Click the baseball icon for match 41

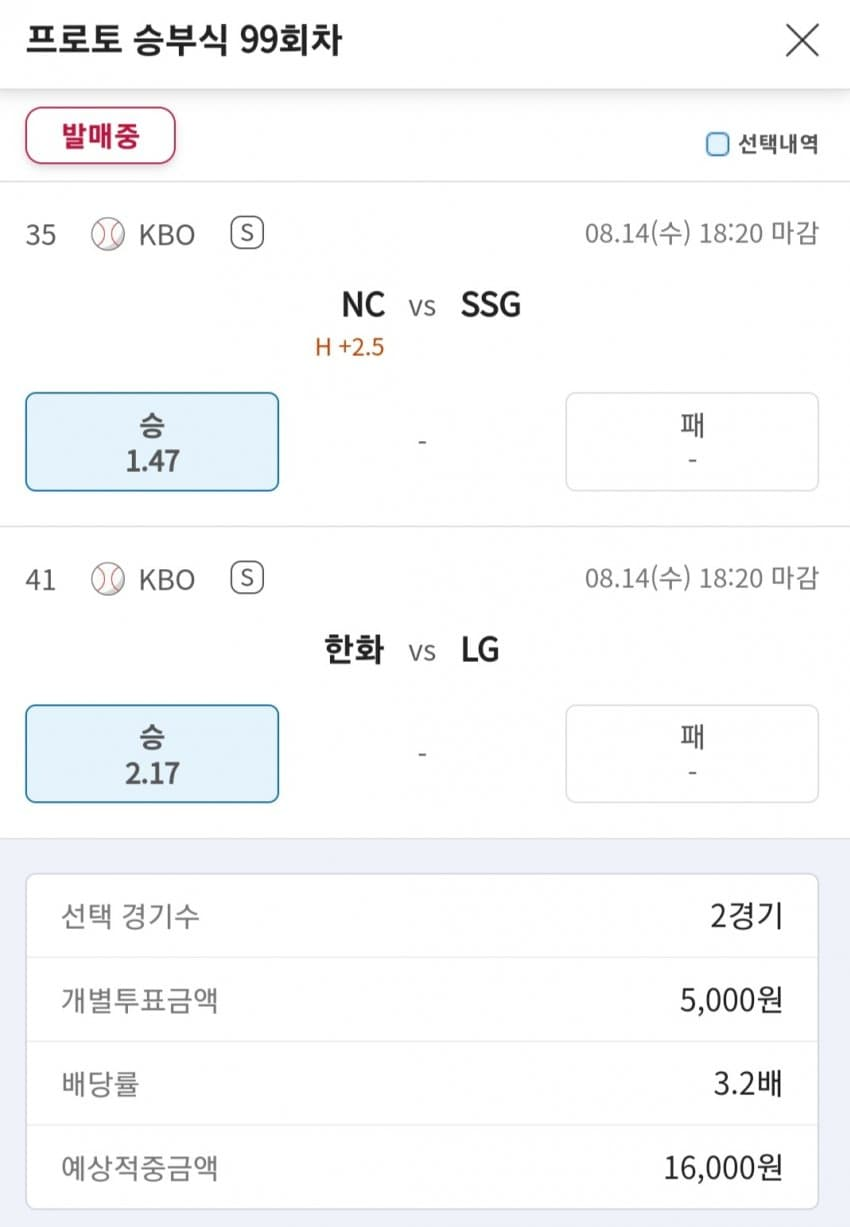(x=108, y=579)
